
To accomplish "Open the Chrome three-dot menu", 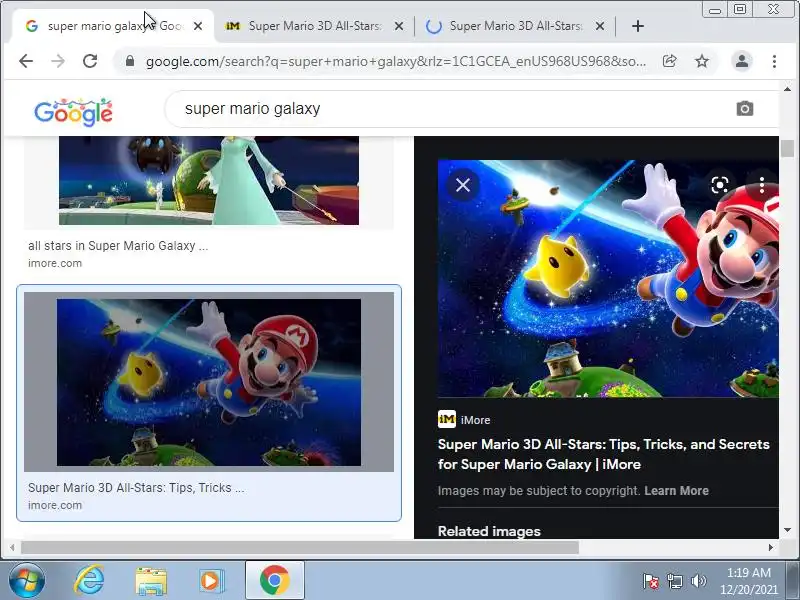I will click(x=774, y=61).
